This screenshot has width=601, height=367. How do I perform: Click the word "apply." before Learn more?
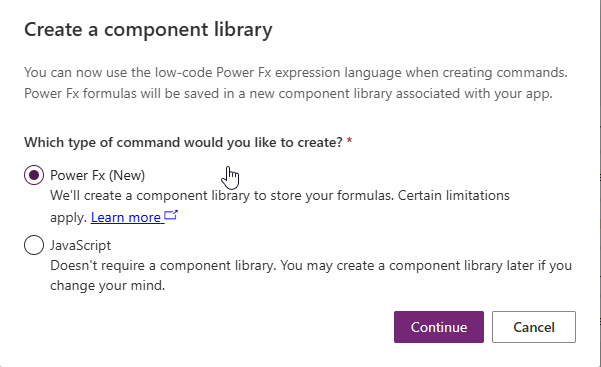69,218
